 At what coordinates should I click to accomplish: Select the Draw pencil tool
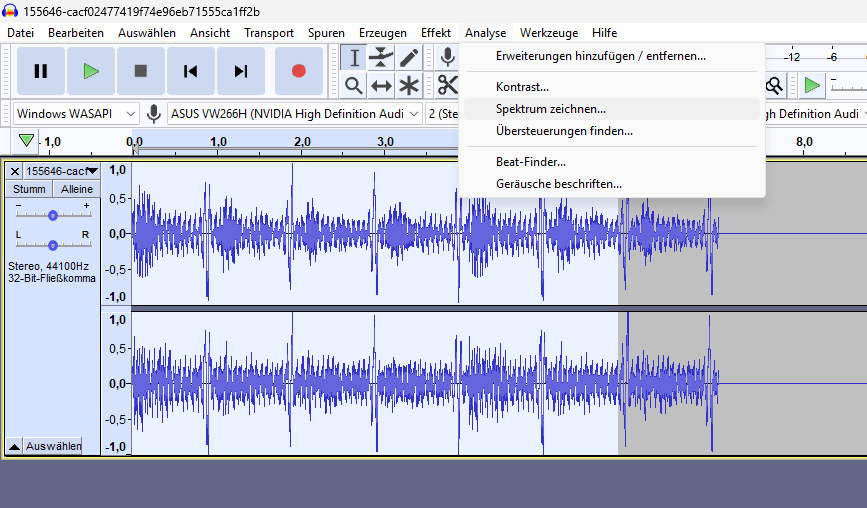click(409, 57)
